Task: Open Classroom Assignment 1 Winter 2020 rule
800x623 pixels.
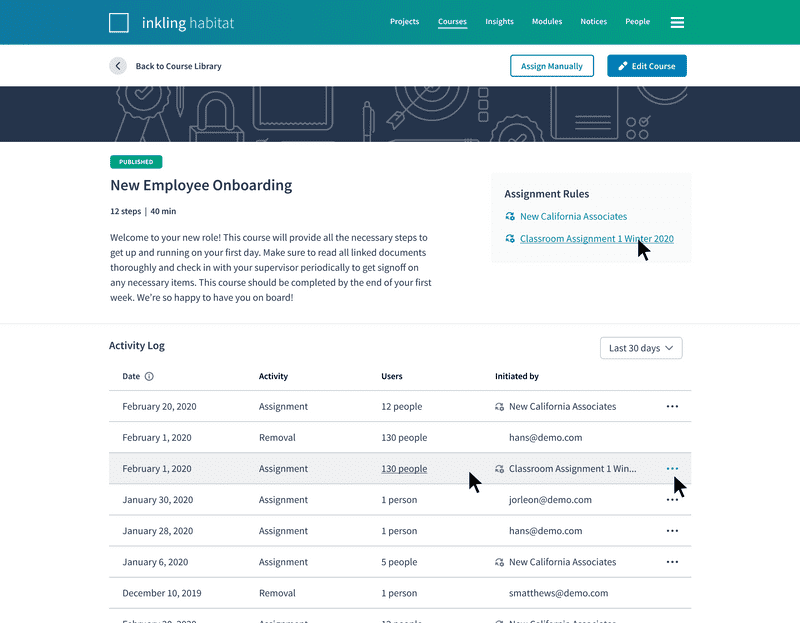Action: [596, 239]
